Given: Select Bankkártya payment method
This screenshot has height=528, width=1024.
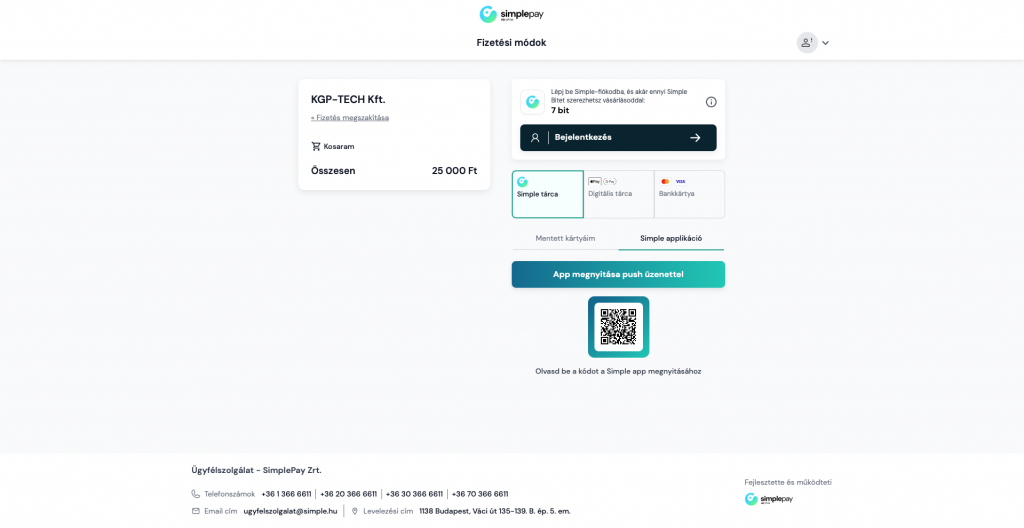Looking at the screenshot, I should [x=689, y=194].
